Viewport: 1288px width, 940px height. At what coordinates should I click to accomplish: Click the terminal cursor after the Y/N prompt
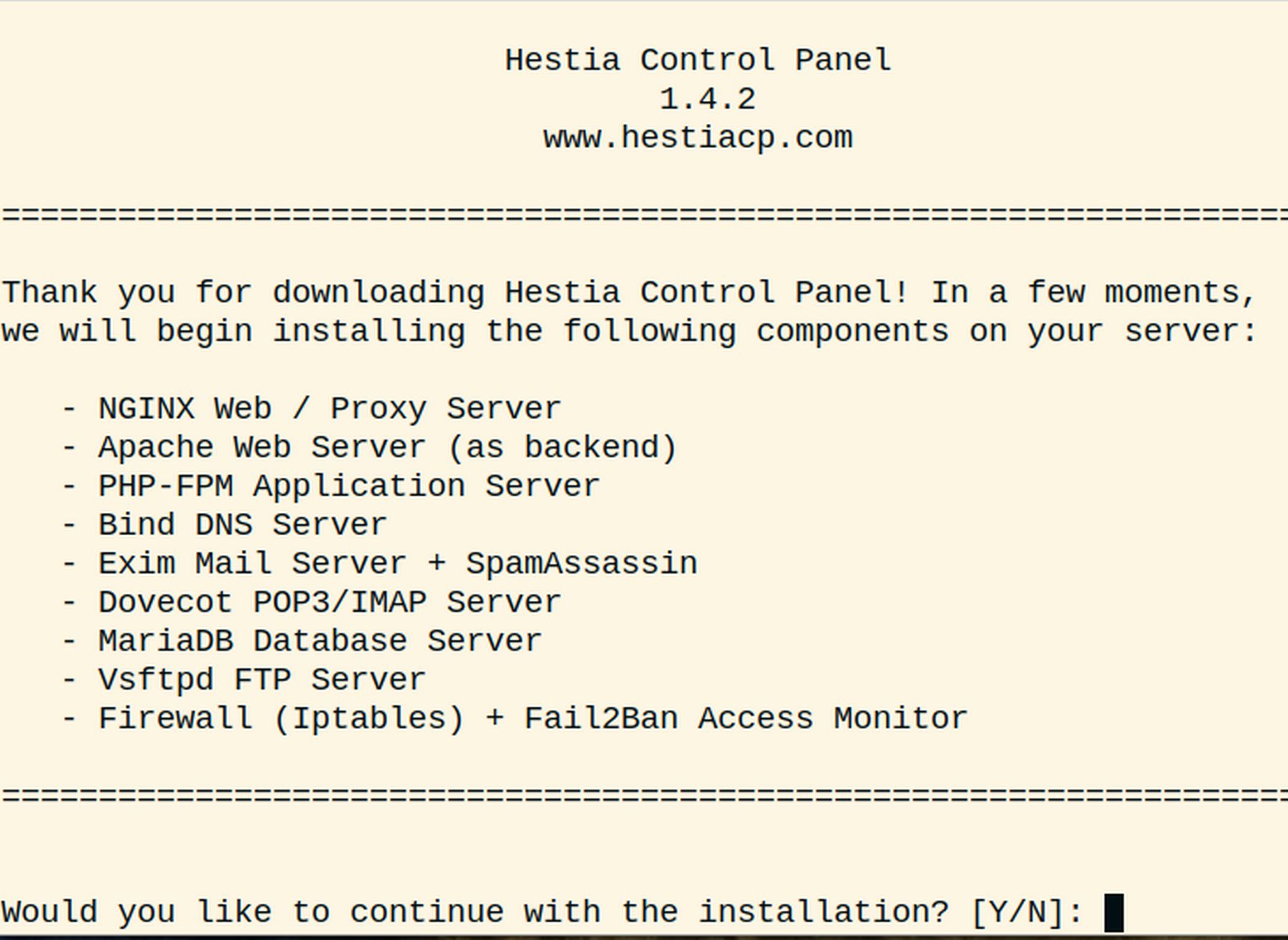1113,913
